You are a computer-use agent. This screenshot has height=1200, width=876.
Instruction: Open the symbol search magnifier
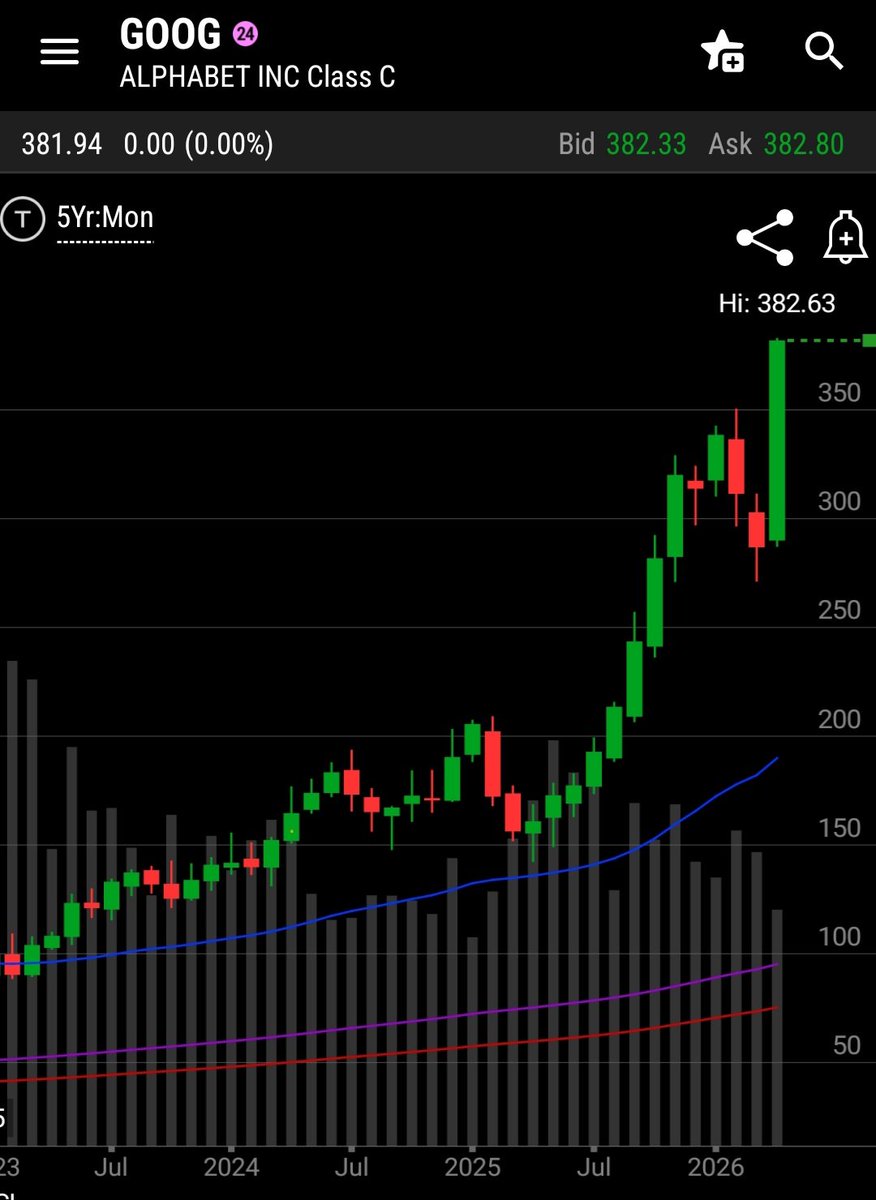pos(824,50)
